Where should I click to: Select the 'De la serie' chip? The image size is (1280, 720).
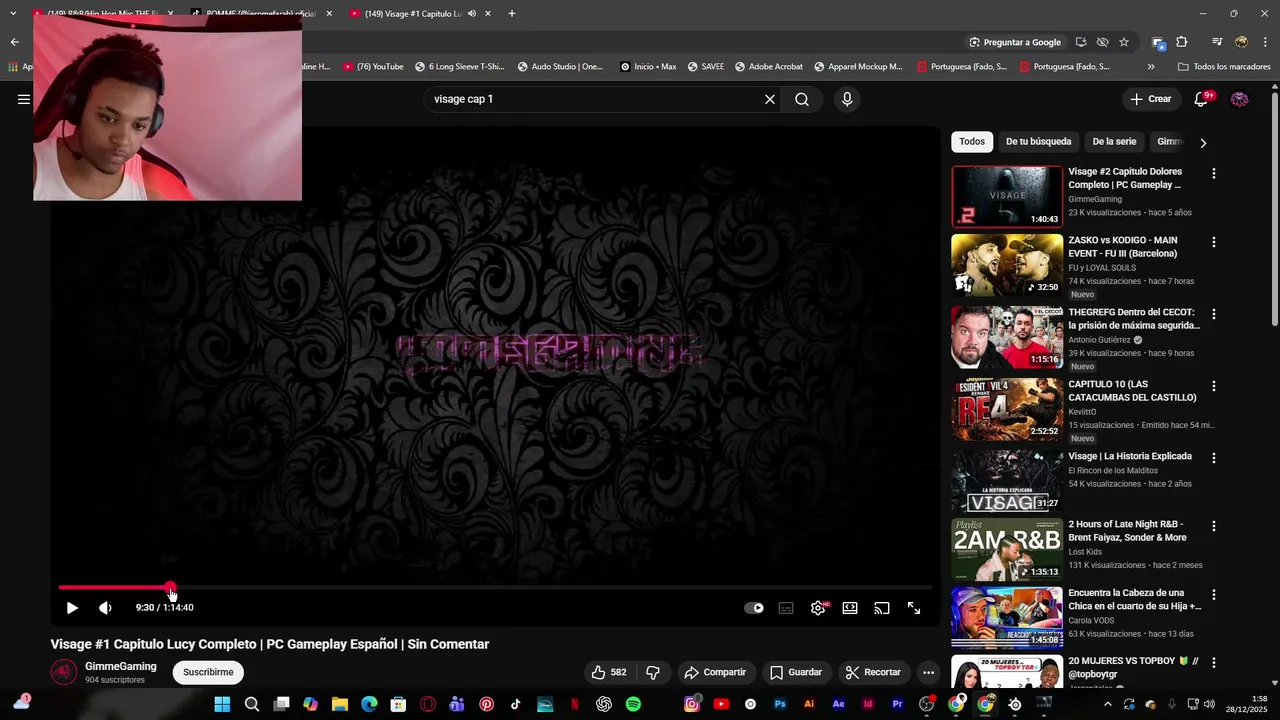[x=1114, y=142]
